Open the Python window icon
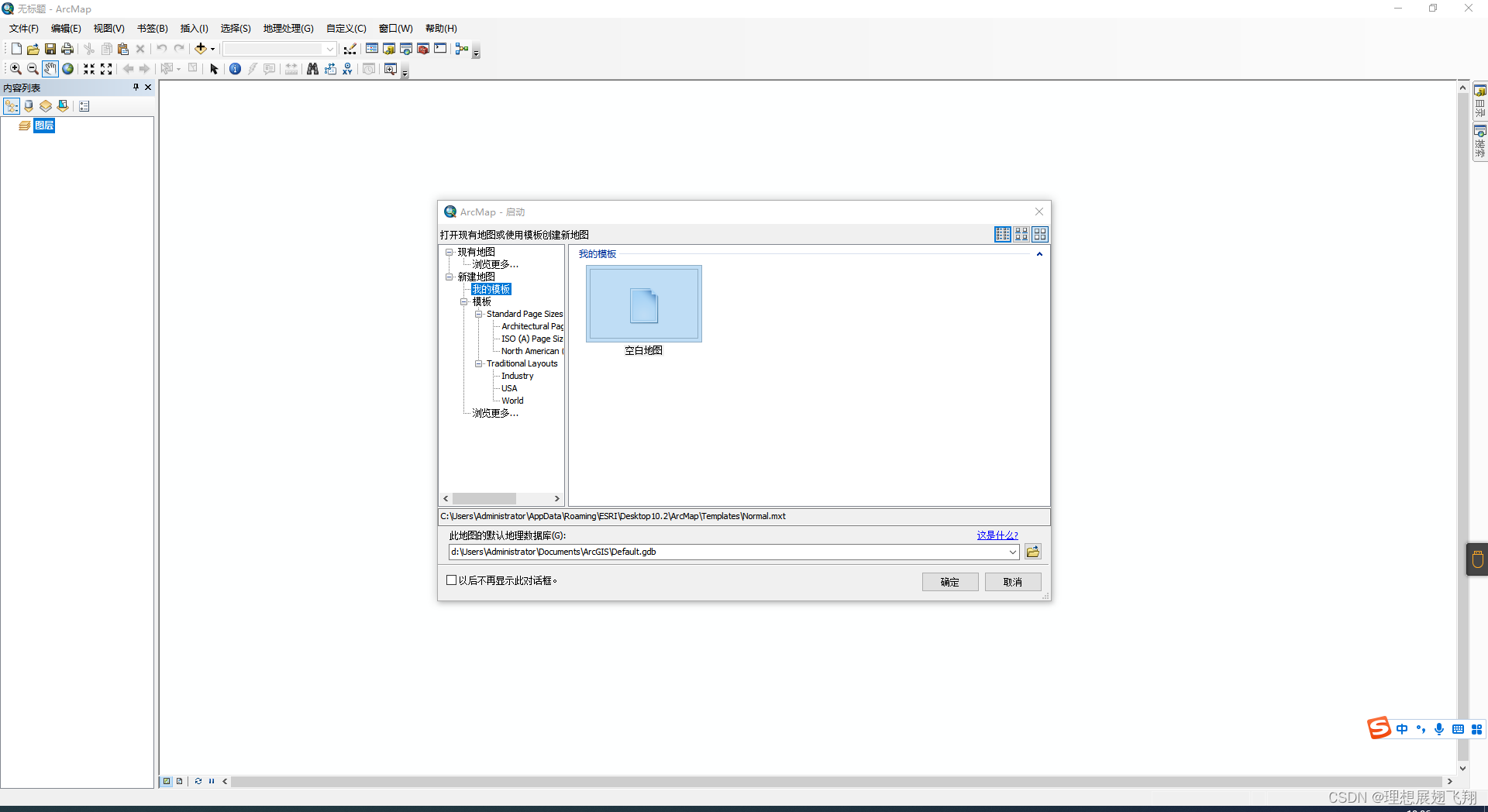The height and width of the screenshot is (812, 1488). pyautogui.click(x=440, y=49)
